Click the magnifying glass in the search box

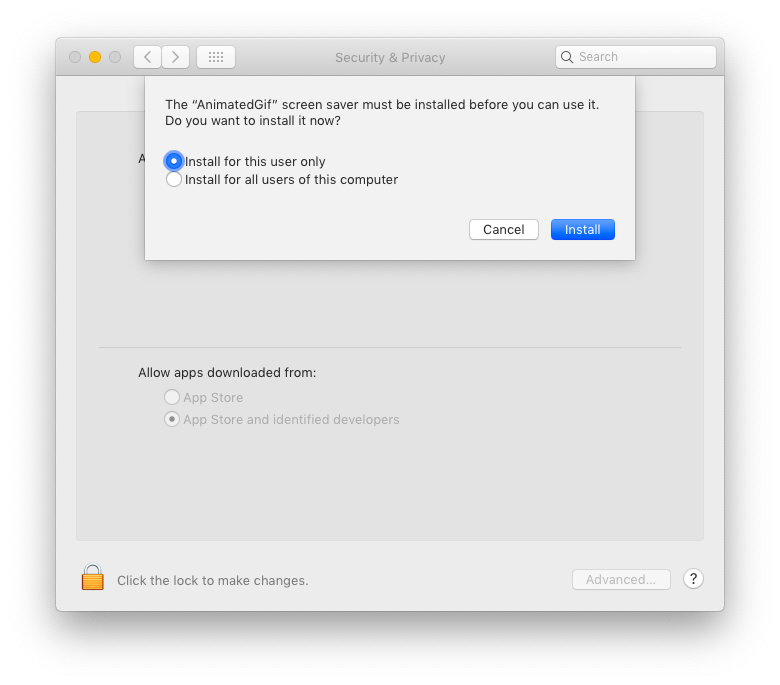[x=567, y=57]
